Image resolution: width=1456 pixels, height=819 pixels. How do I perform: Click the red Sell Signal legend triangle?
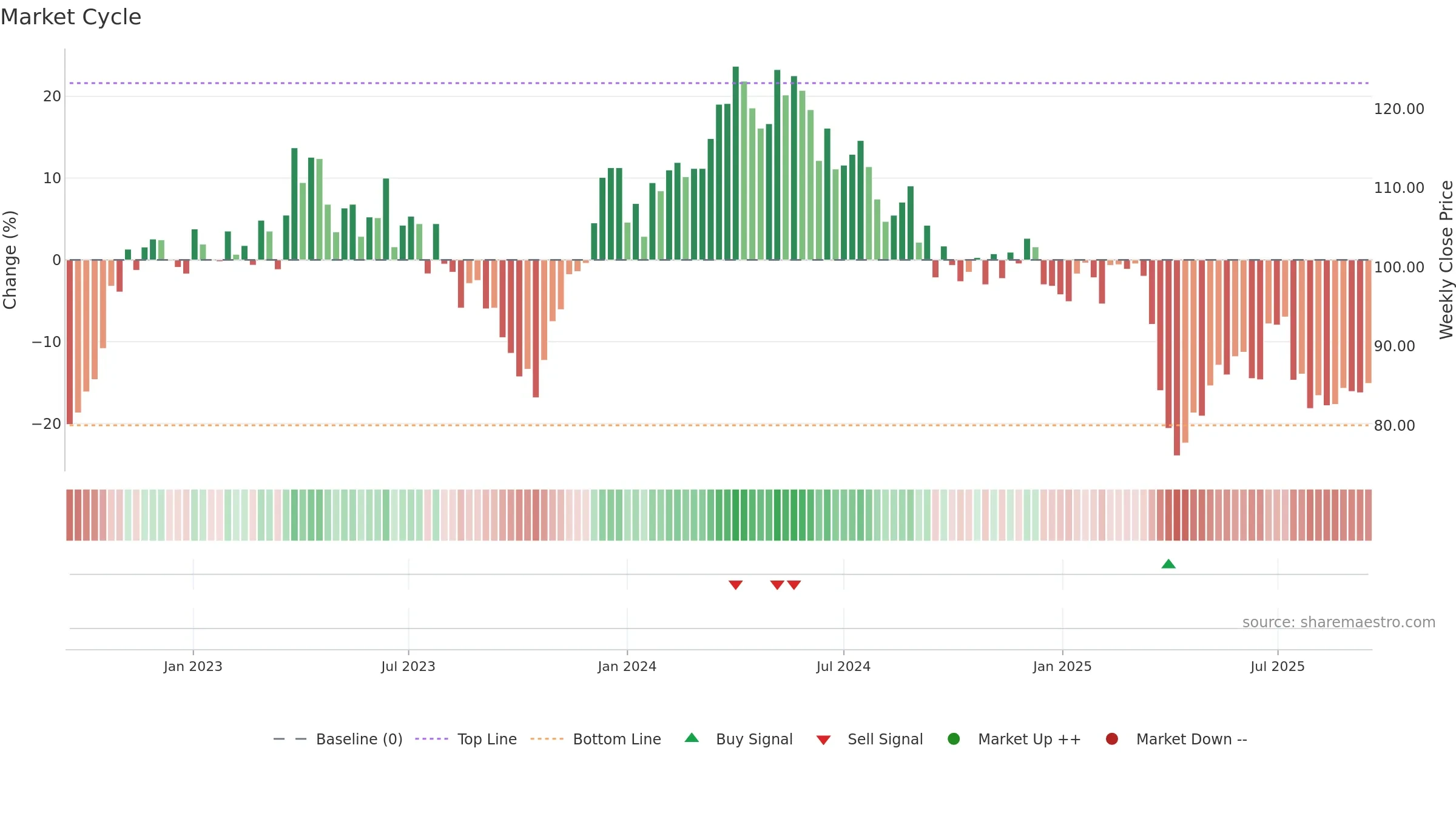click(x=823, y=740)
